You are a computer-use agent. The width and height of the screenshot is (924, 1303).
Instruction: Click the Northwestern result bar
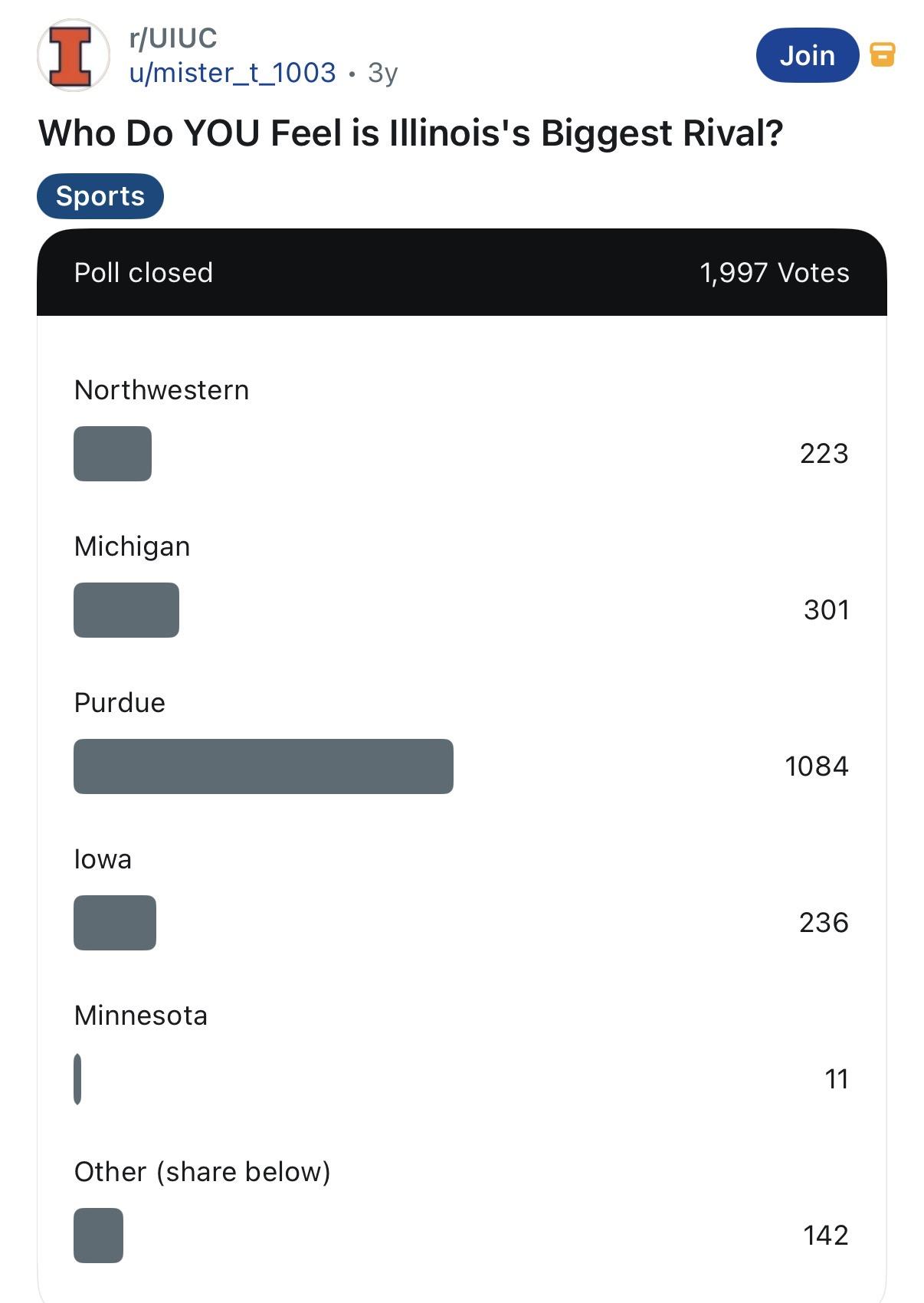click(x=113, y=454)
